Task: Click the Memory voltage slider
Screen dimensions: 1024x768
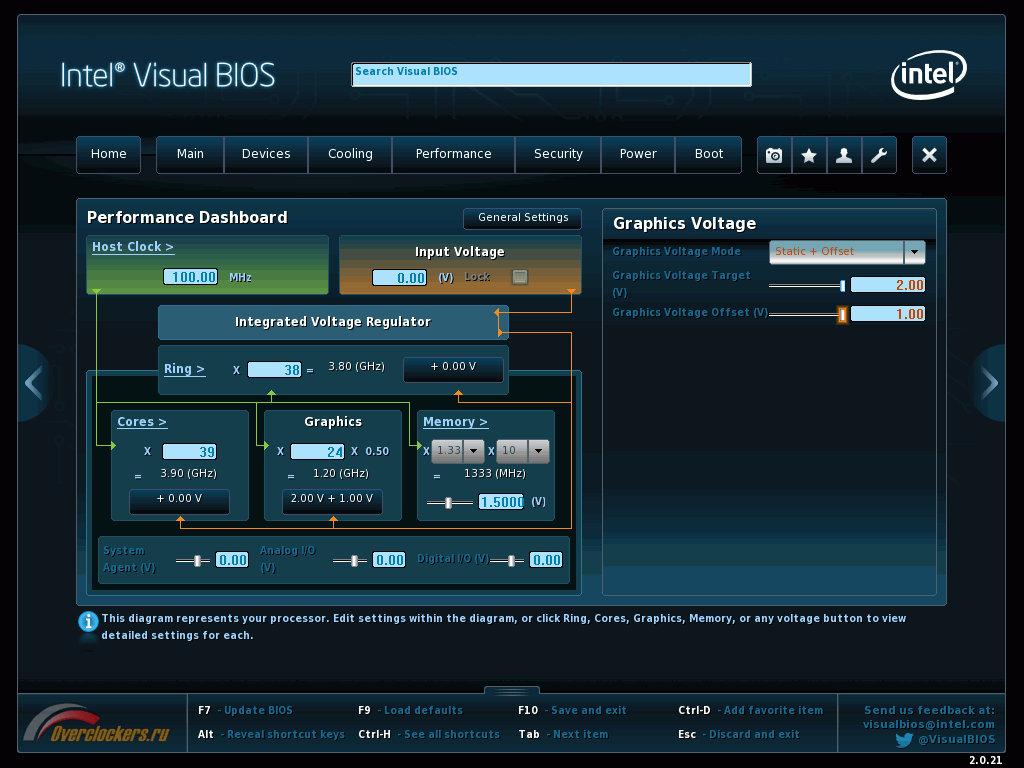Action: 449,502
